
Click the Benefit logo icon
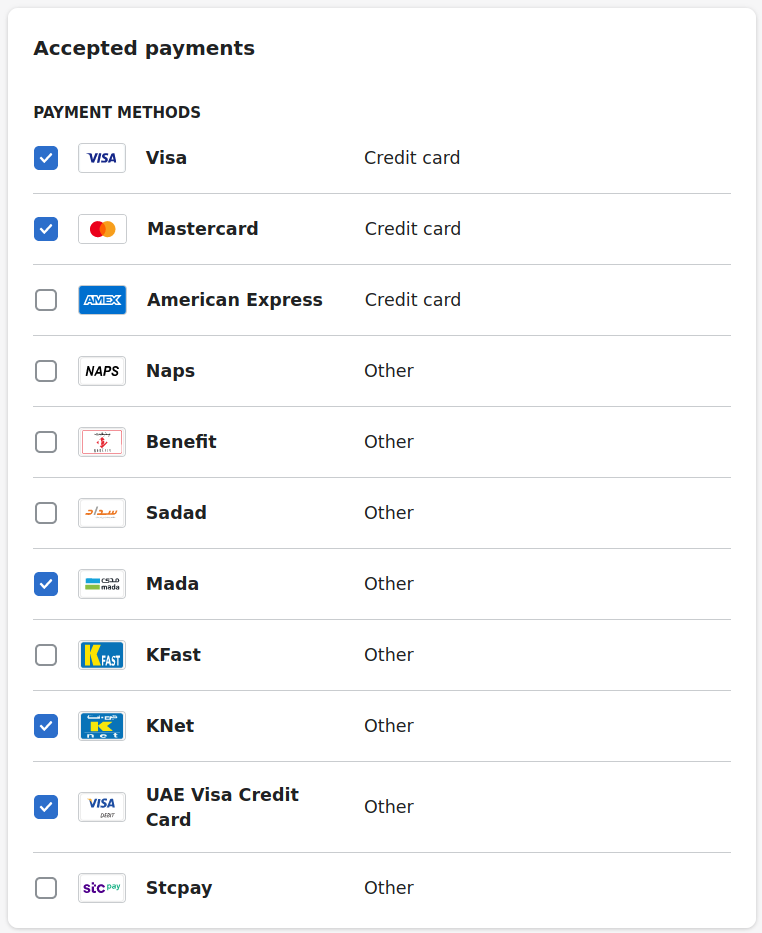[x=102, y=442]
